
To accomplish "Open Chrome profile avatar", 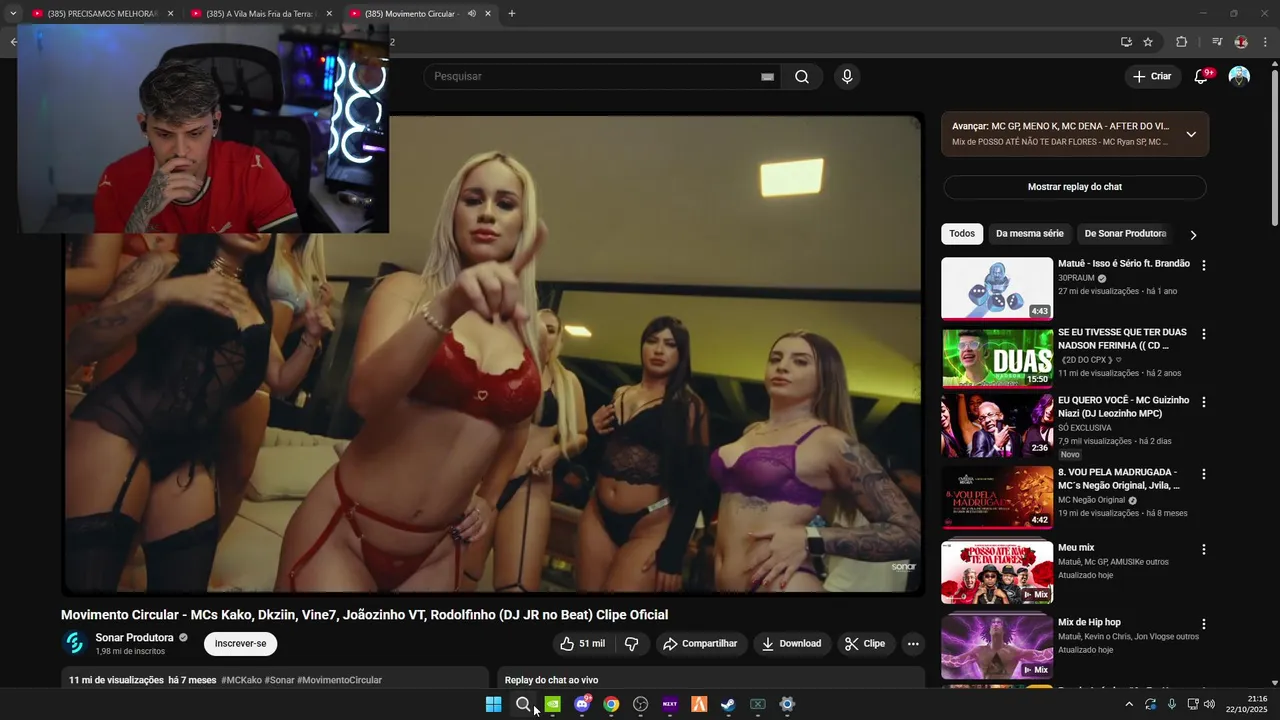I will click(x=1241, y=42).
